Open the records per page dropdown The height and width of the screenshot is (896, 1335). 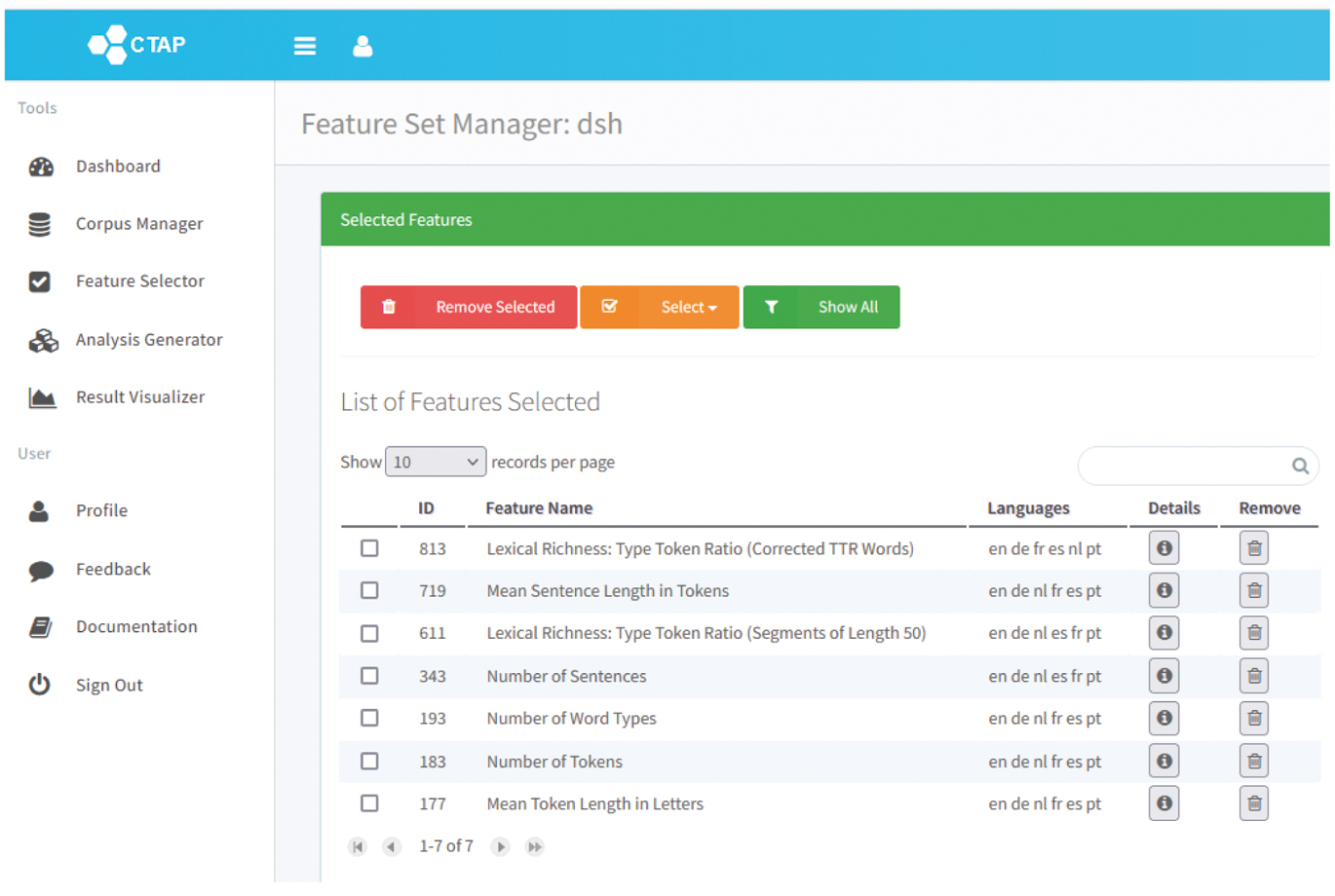(435, 463)
